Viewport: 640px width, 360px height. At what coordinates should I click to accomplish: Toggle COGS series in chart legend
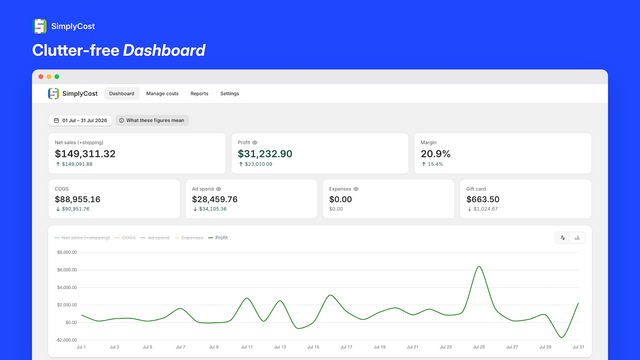[x=125, y=238]
